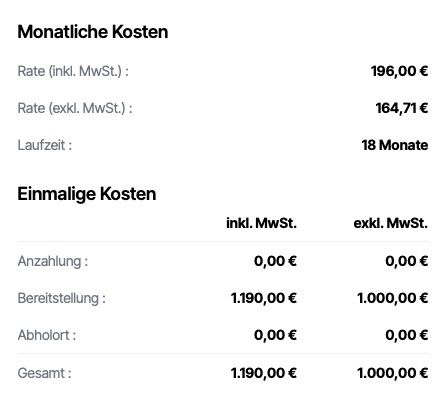This screenshot has height=404, width=440.
Task: Select the 196,00 € monthly rate value
Action: click(399, 71)
